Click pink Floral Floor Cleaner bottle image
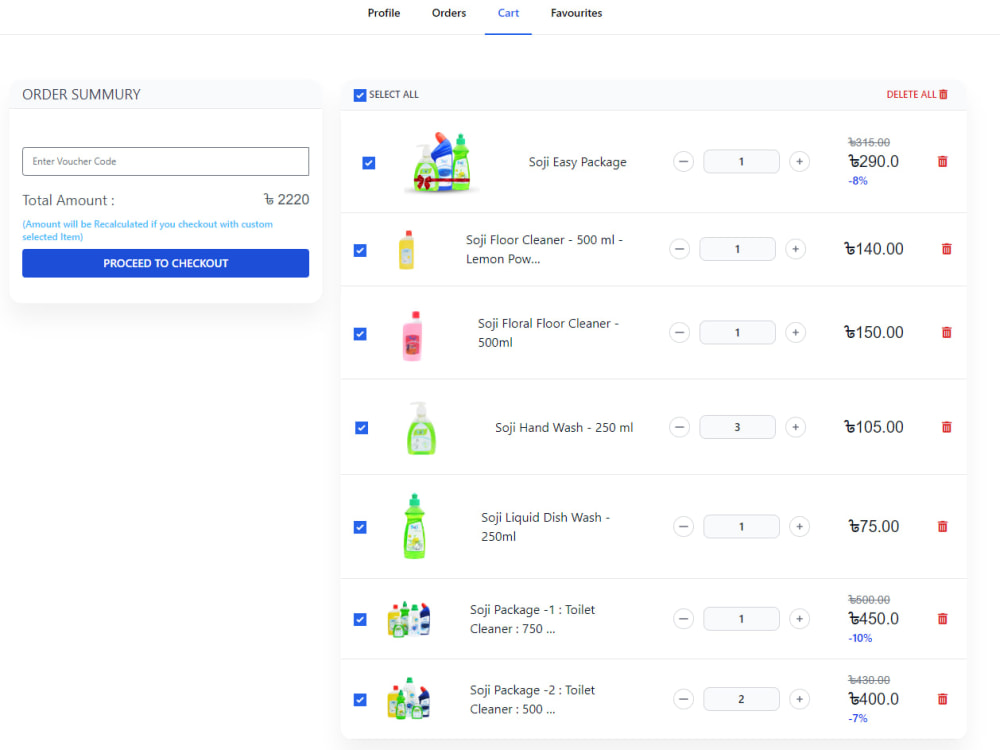Screen dimensions: 1000x750 412,335
